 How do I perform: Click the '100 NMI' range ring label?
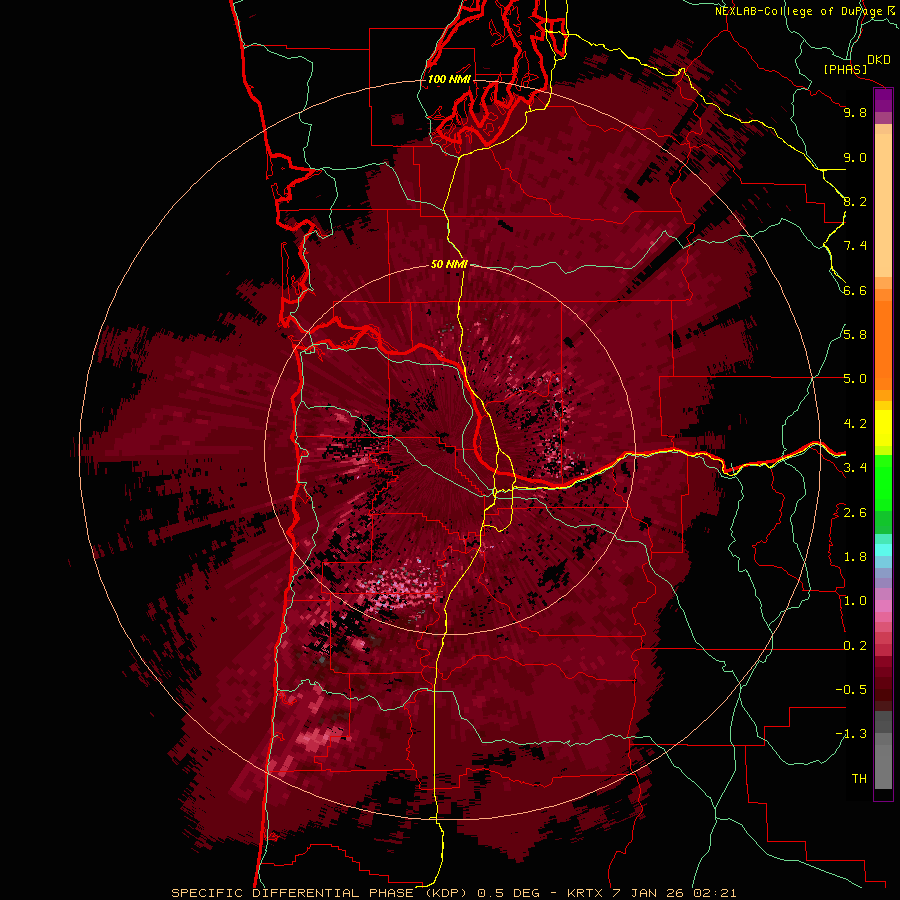click(449, 79)
